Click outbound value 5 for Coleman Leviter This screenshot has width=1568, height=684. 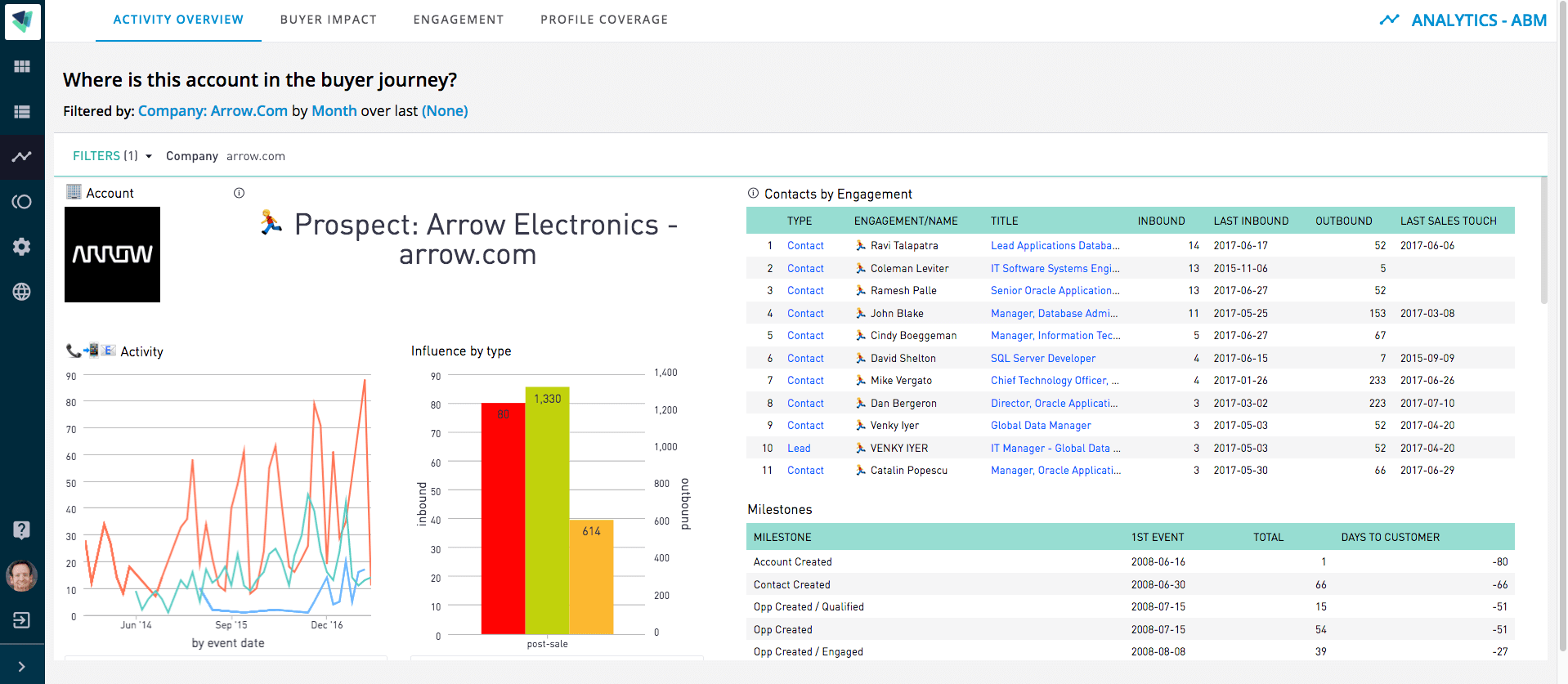(1382, 268)
